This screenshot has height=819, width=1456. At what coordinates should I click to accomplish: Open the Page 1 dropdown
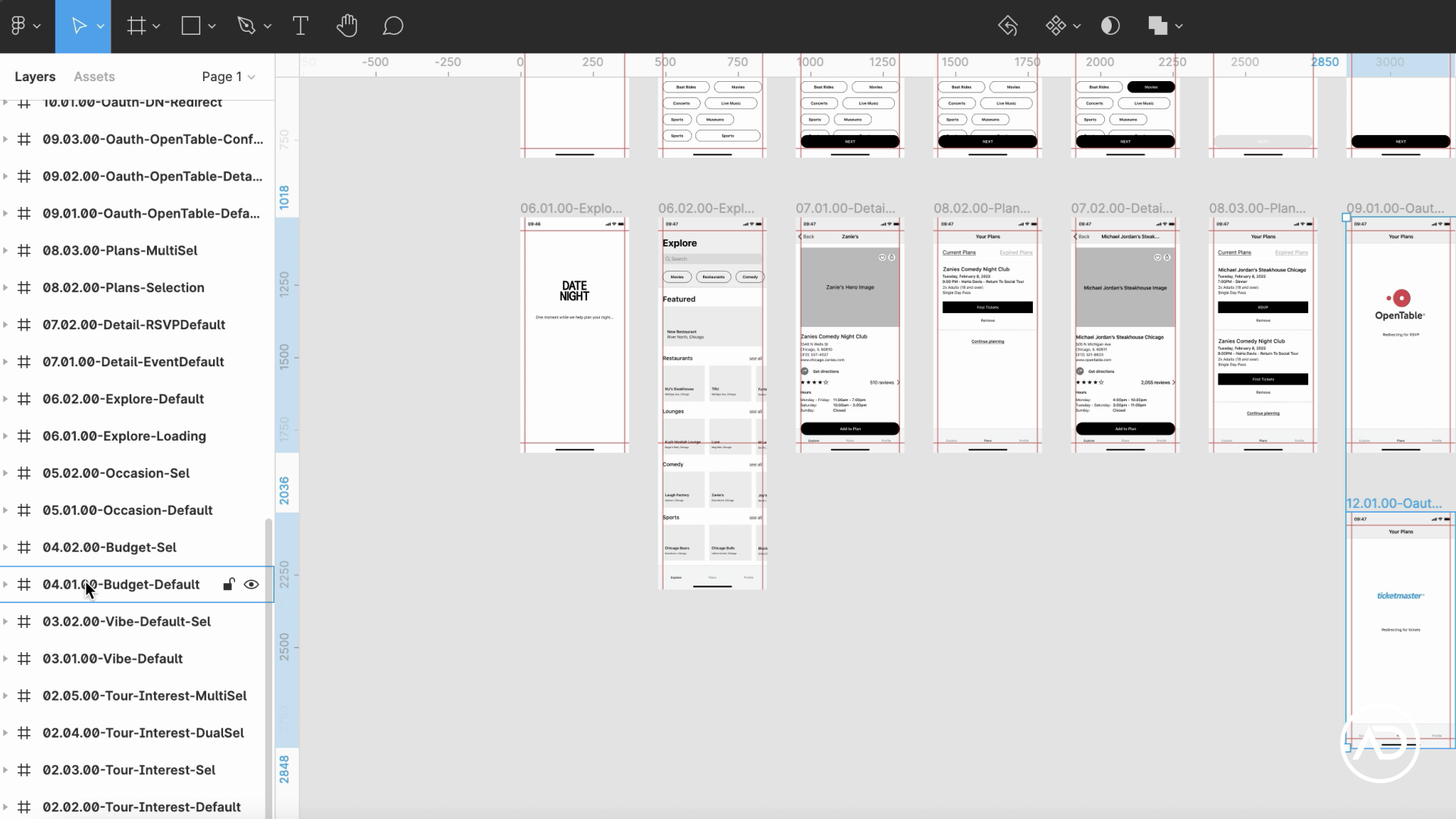pos(228,76)
